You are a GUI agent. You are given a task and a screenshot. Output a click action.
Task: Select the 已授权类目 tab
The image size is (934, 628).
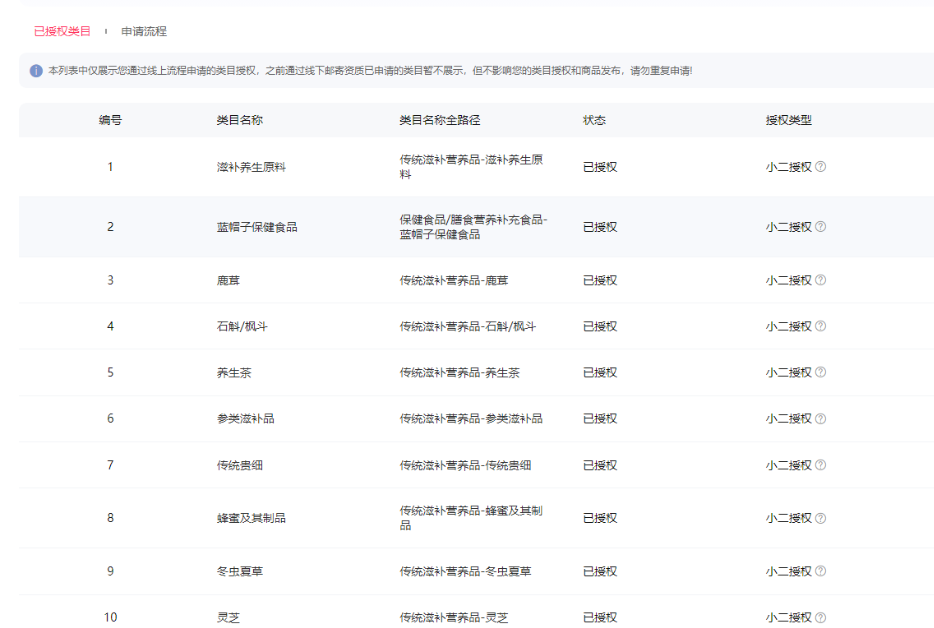point(62,31)
